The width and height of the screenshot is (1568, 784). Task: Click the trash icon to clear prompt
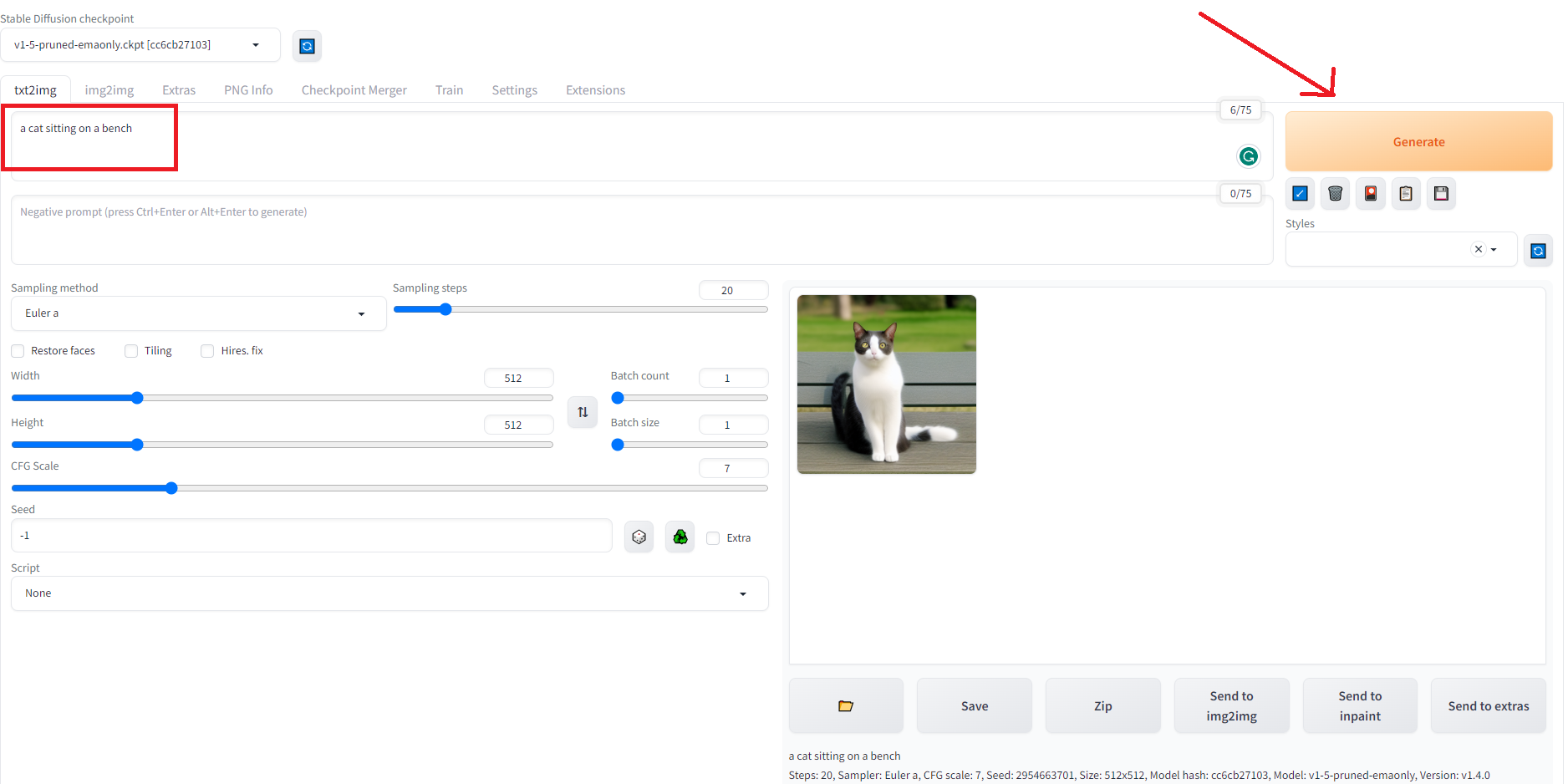pos(1335,194)
